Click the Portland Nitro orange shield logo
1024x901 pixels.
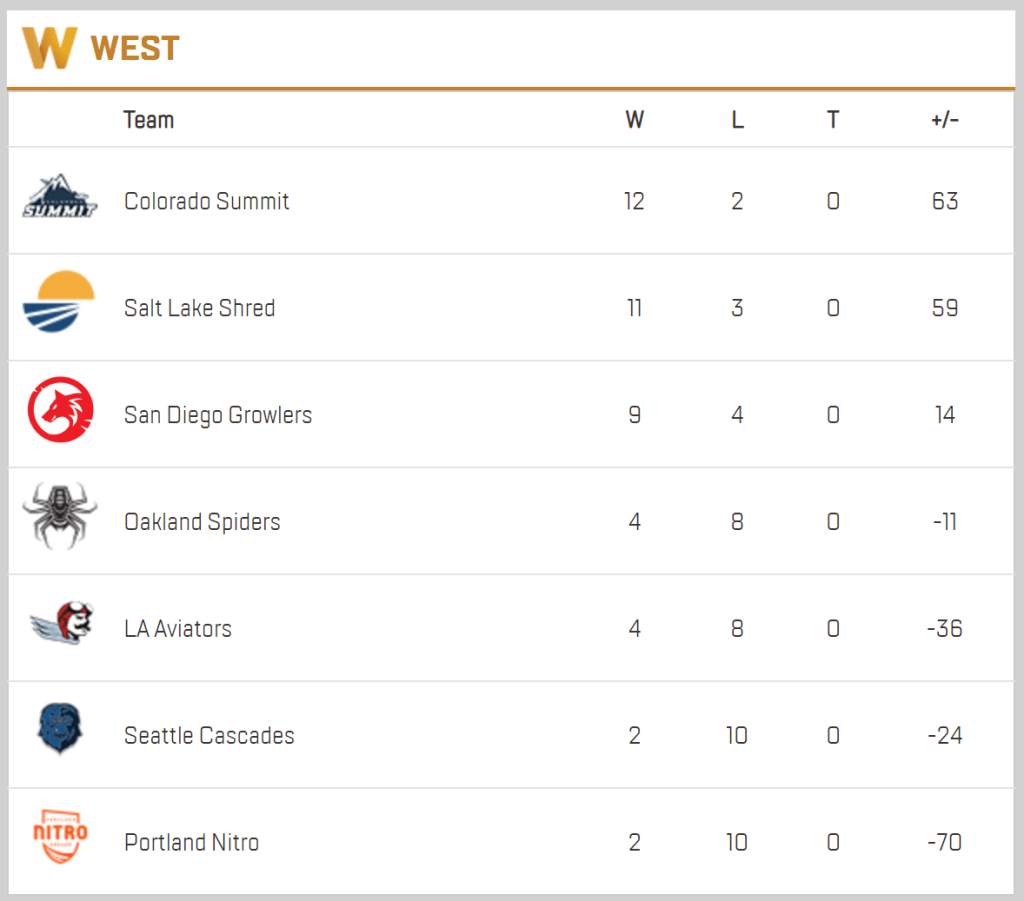tap(60, 836)
